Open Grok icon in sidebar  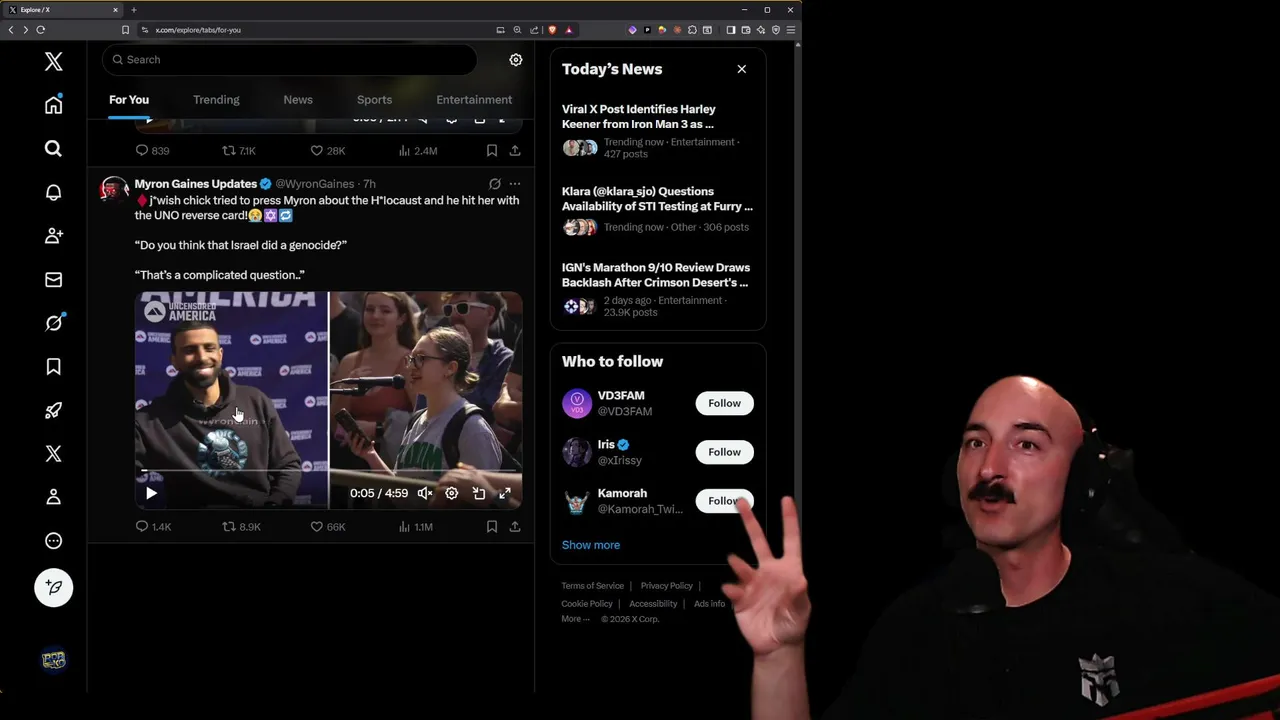(54, 323)
